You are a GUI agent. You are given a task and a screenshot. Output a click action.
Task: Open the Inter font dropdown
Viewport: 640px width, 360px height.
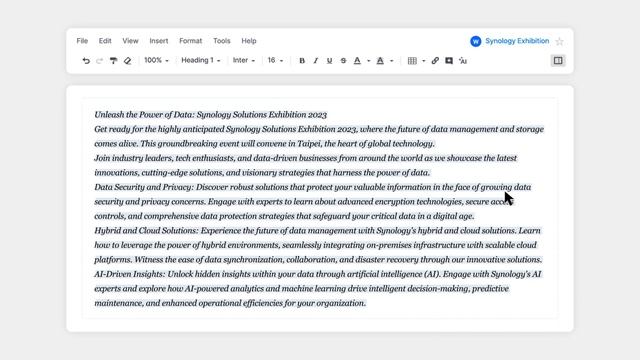click(x=244, y=60)
